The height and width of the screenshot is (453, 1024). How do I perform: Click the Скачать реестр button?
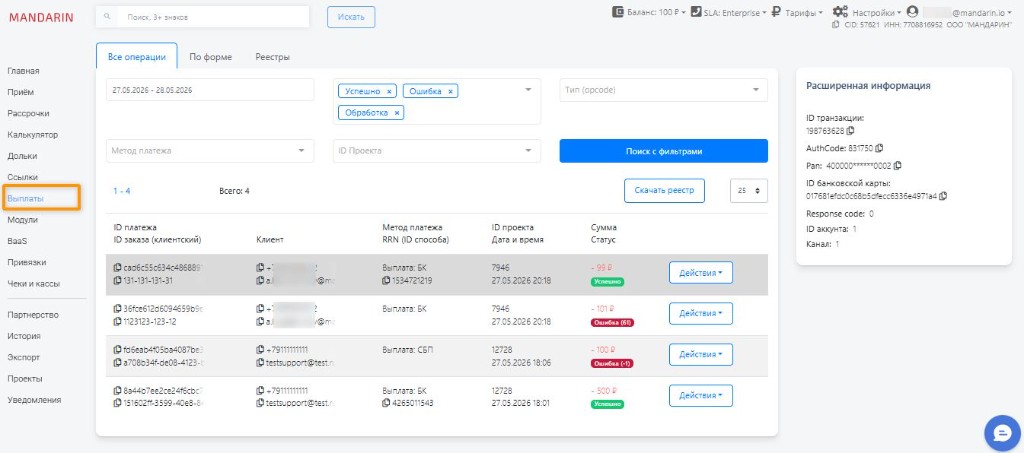[664, 191]
